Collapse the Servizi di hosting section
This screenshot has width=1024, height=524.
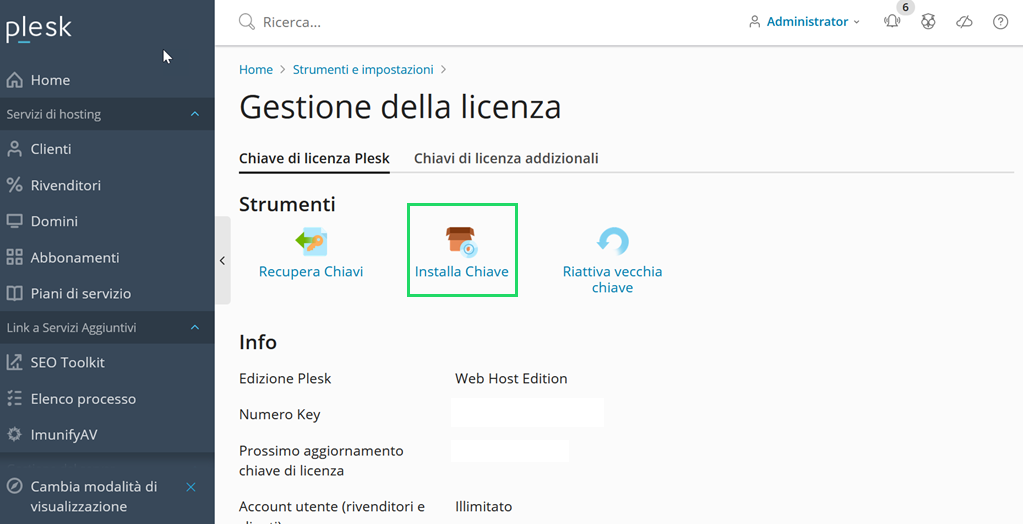tap(195, 114)
